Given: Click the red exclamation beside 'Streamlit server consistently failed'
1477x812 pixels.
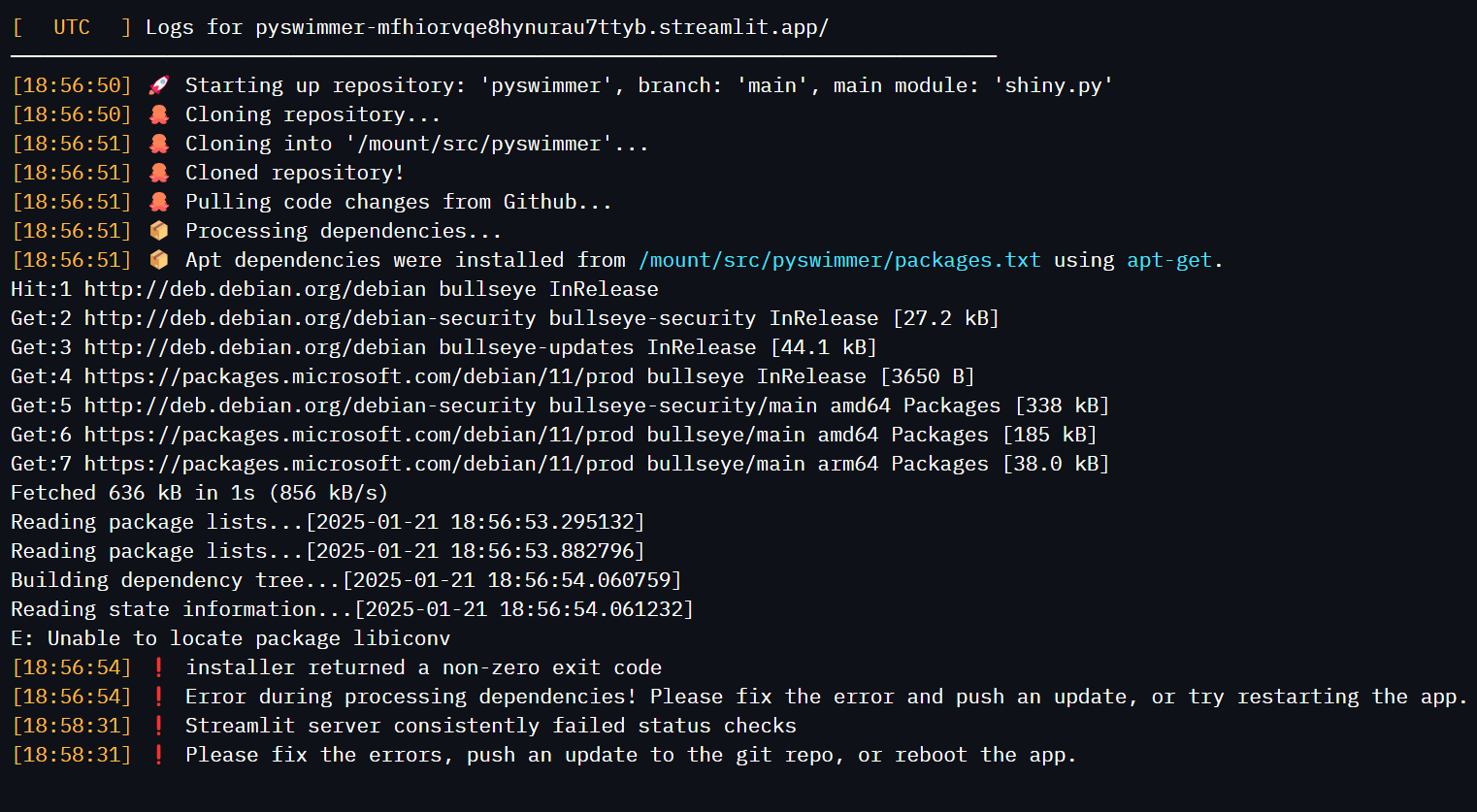Looking at the screenshot, I should tap(159, 726).
